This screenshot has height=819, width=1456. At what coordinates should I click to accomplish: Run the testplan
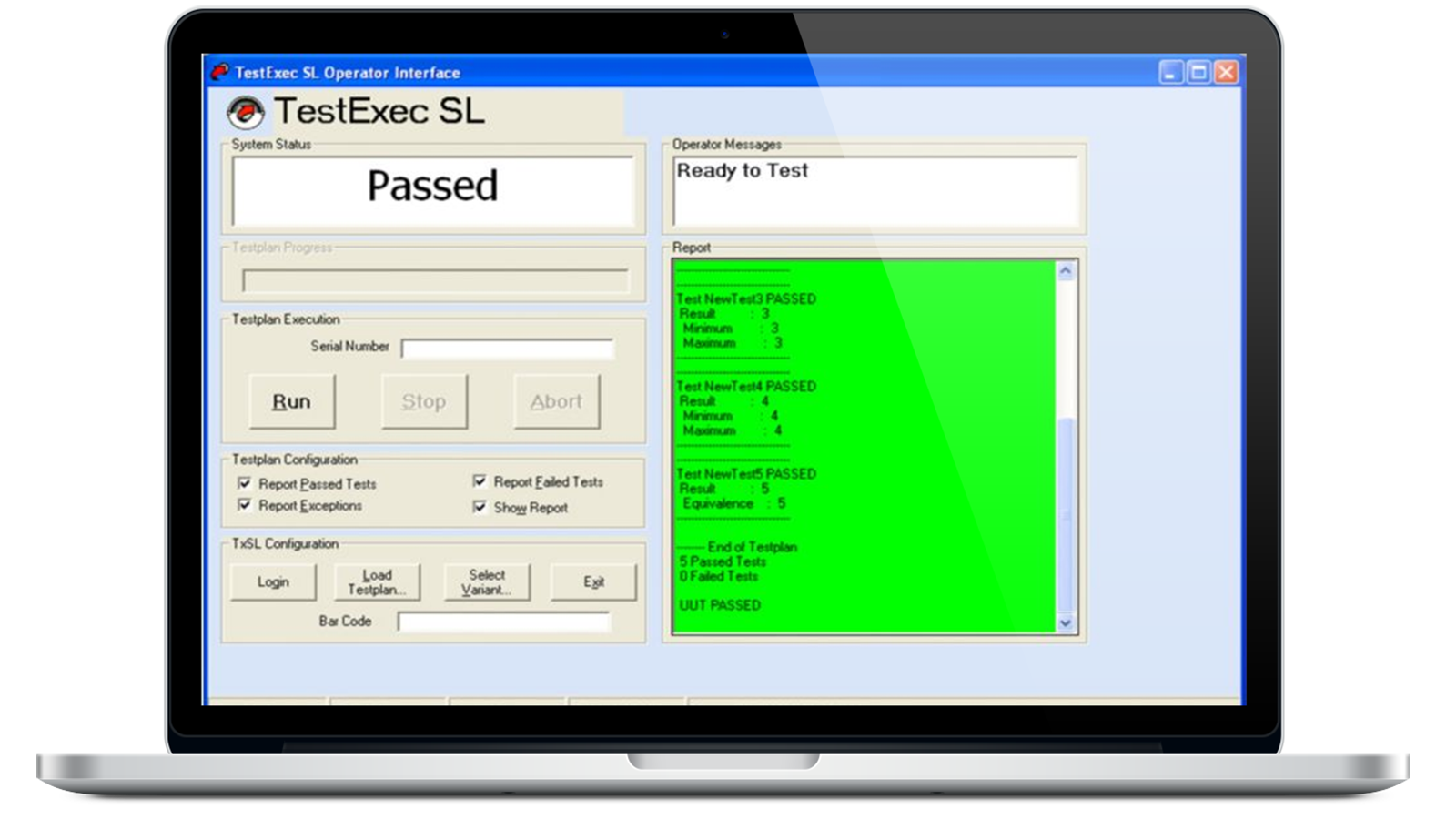pyautogui.click(x=292, y=401)
